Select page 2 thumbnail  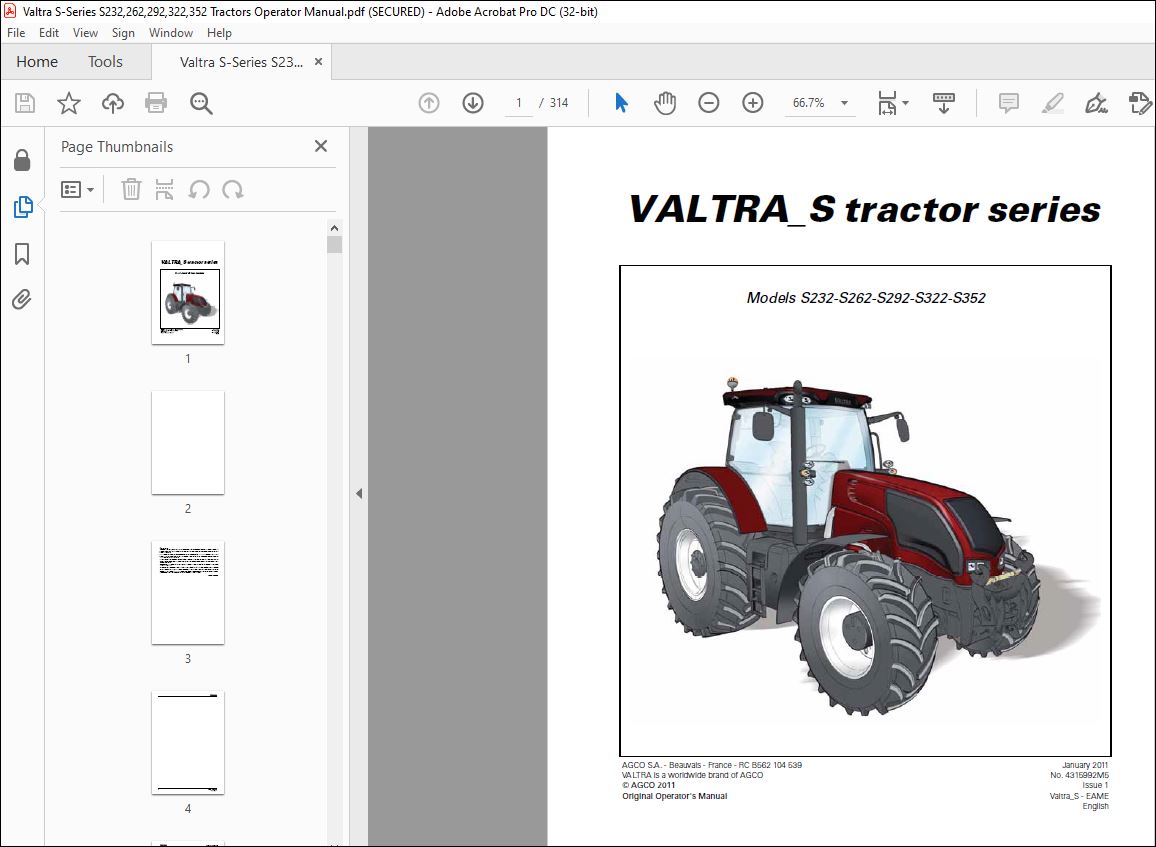point(188,442)
